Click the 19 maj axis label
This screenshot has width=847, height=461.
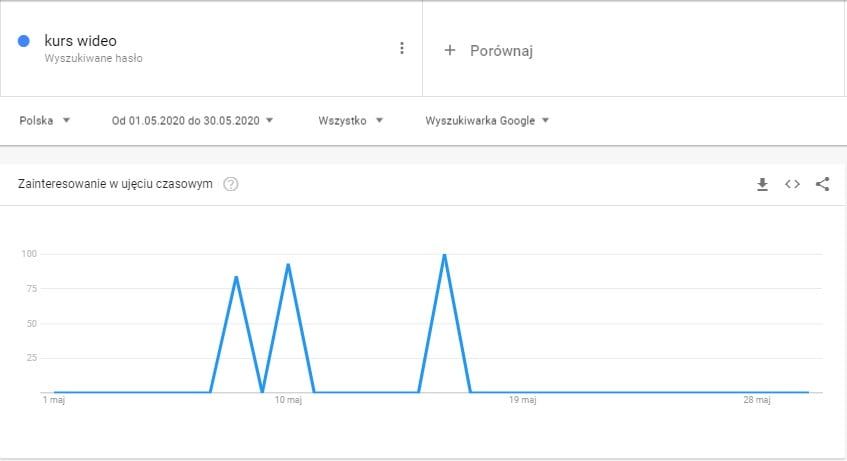(522, 400)
